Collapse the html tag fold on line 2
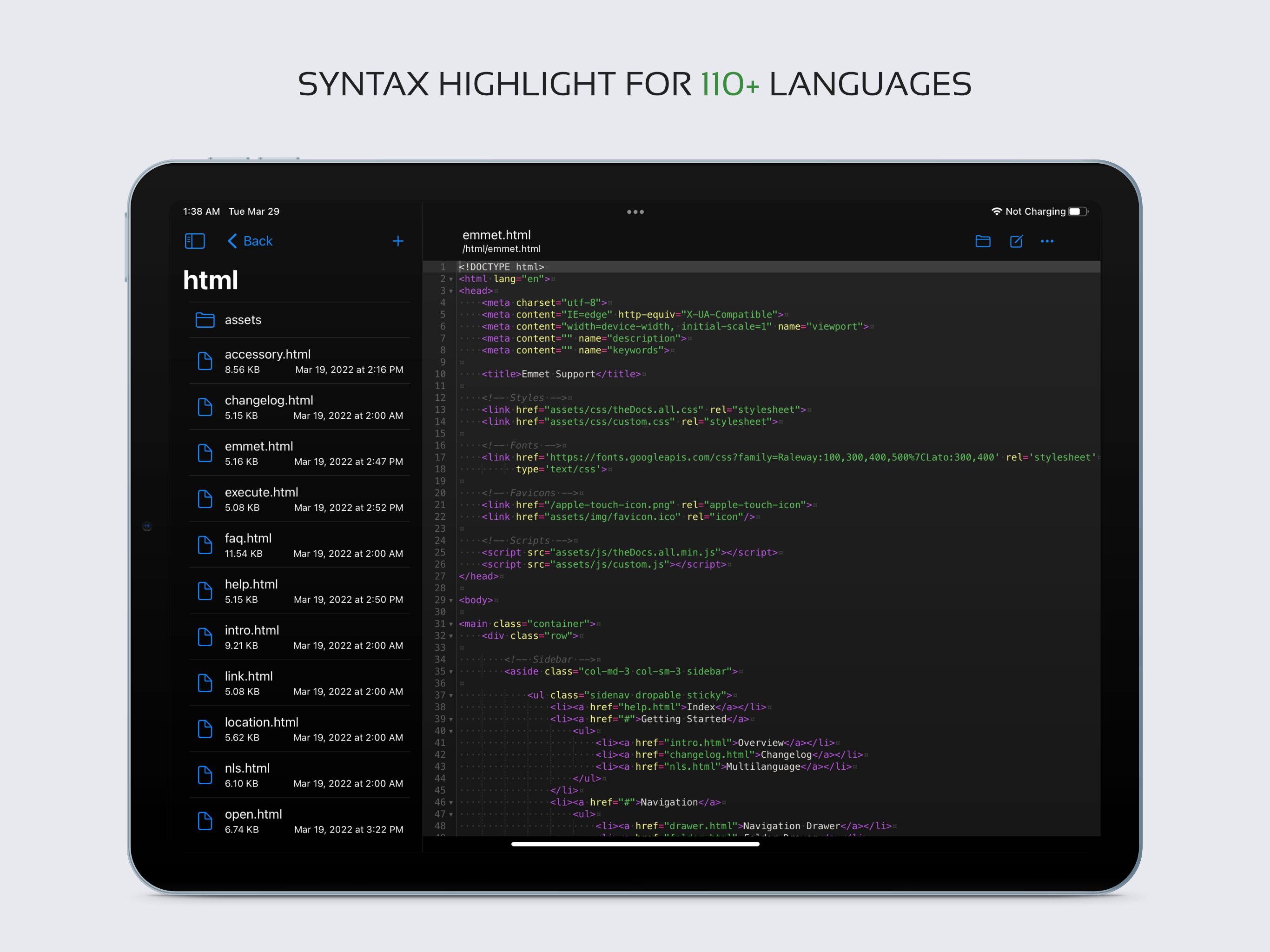 451,280
